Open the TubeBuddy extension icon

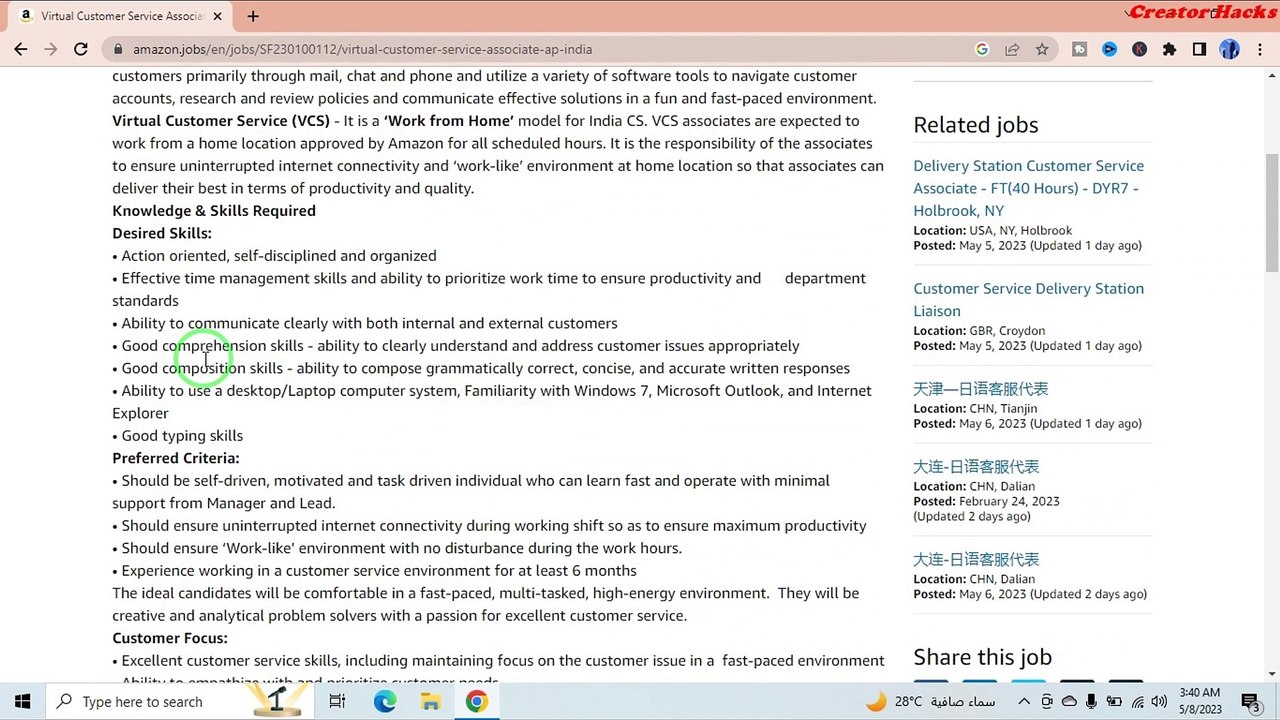[x=1079, y=49]
